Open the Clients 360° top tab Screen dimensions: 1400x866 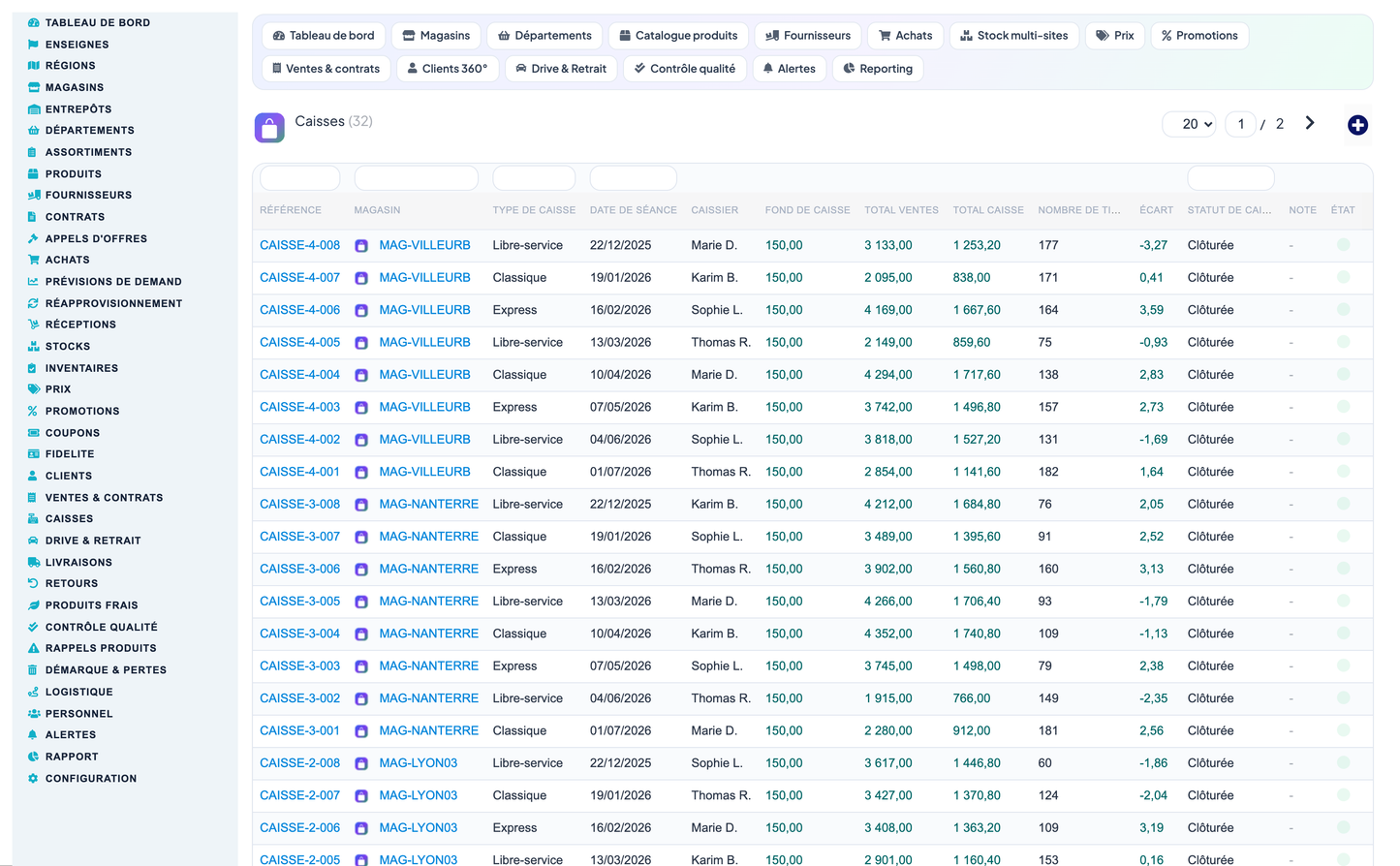point(448,69)
